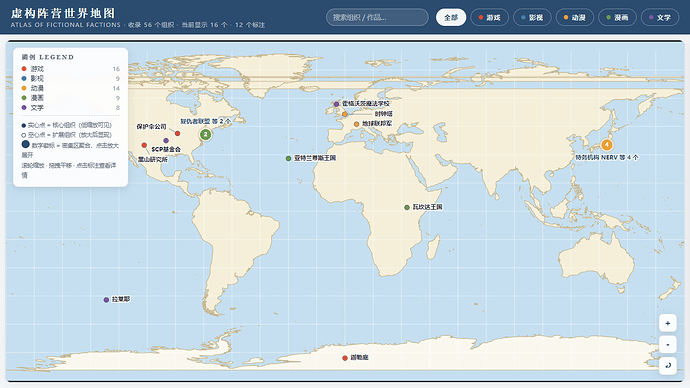Reset the map view with rotate icon

coord(668,366)
